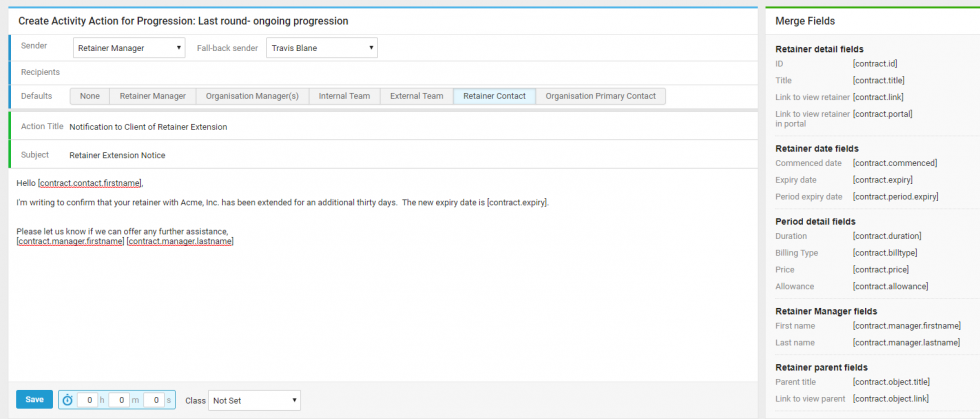Click the [contract.expiry] merge field

click(880, 180)
